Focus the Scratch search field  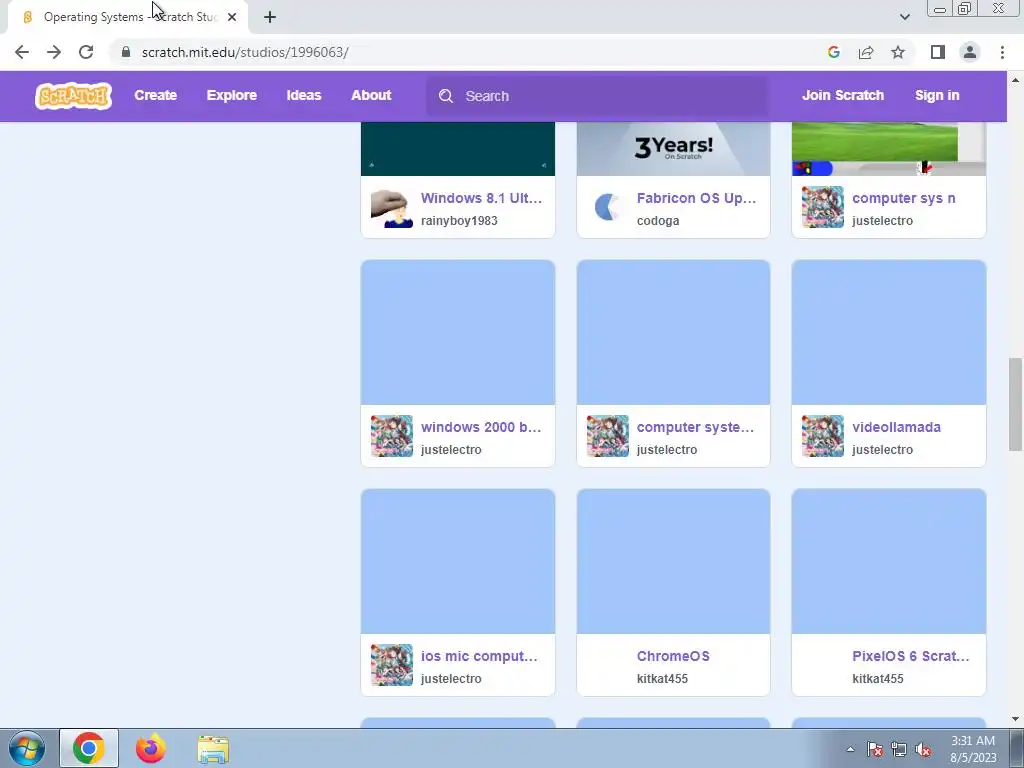[x=597, y=96]
